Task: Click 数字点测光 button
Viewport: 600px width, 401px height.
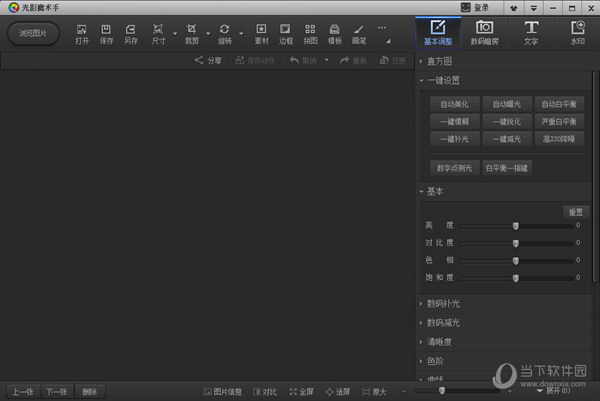Action: pos(455,168)
